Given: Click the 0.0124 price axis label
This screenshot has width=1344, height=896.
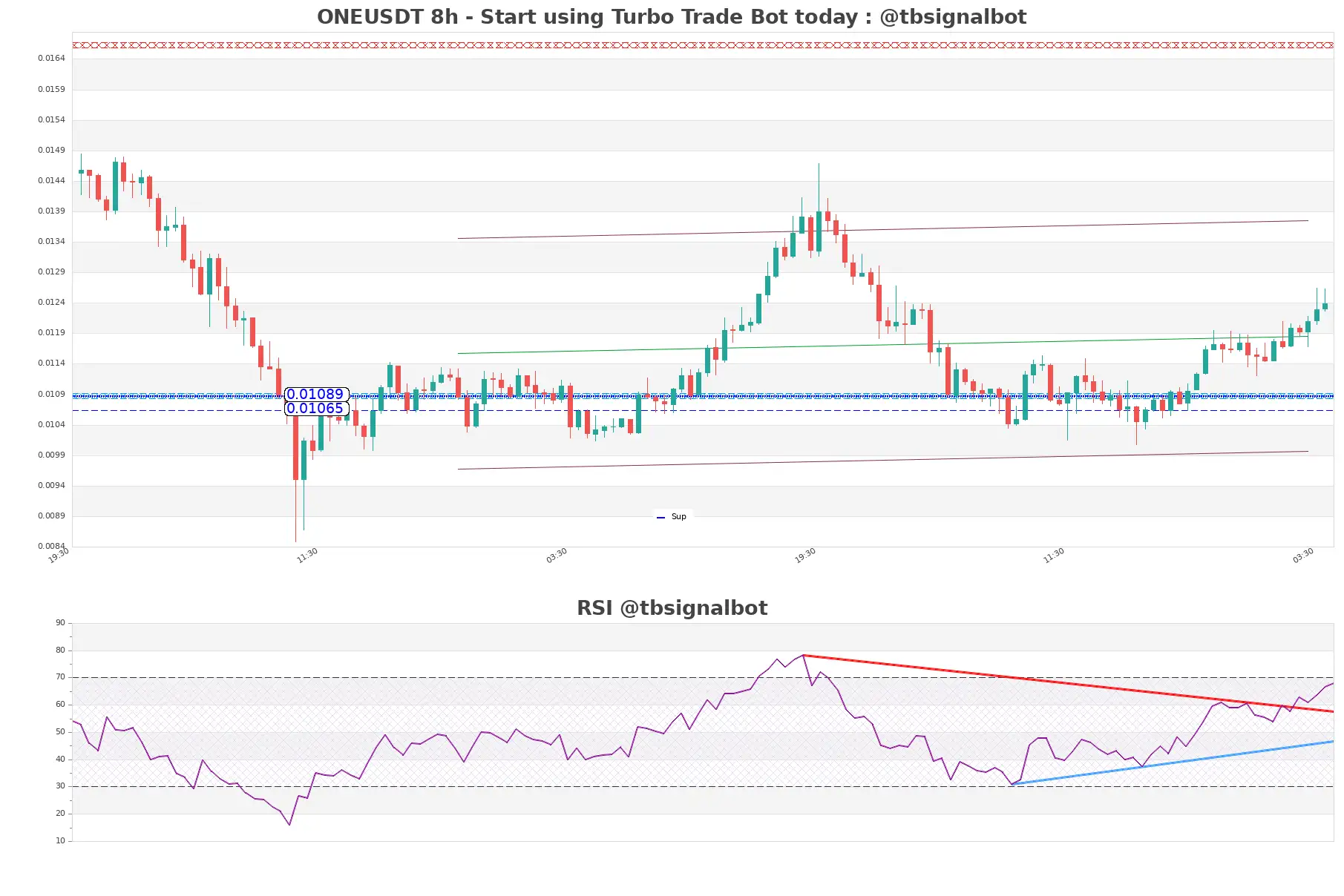Looking at the screenshot, I should coord(51,302).
